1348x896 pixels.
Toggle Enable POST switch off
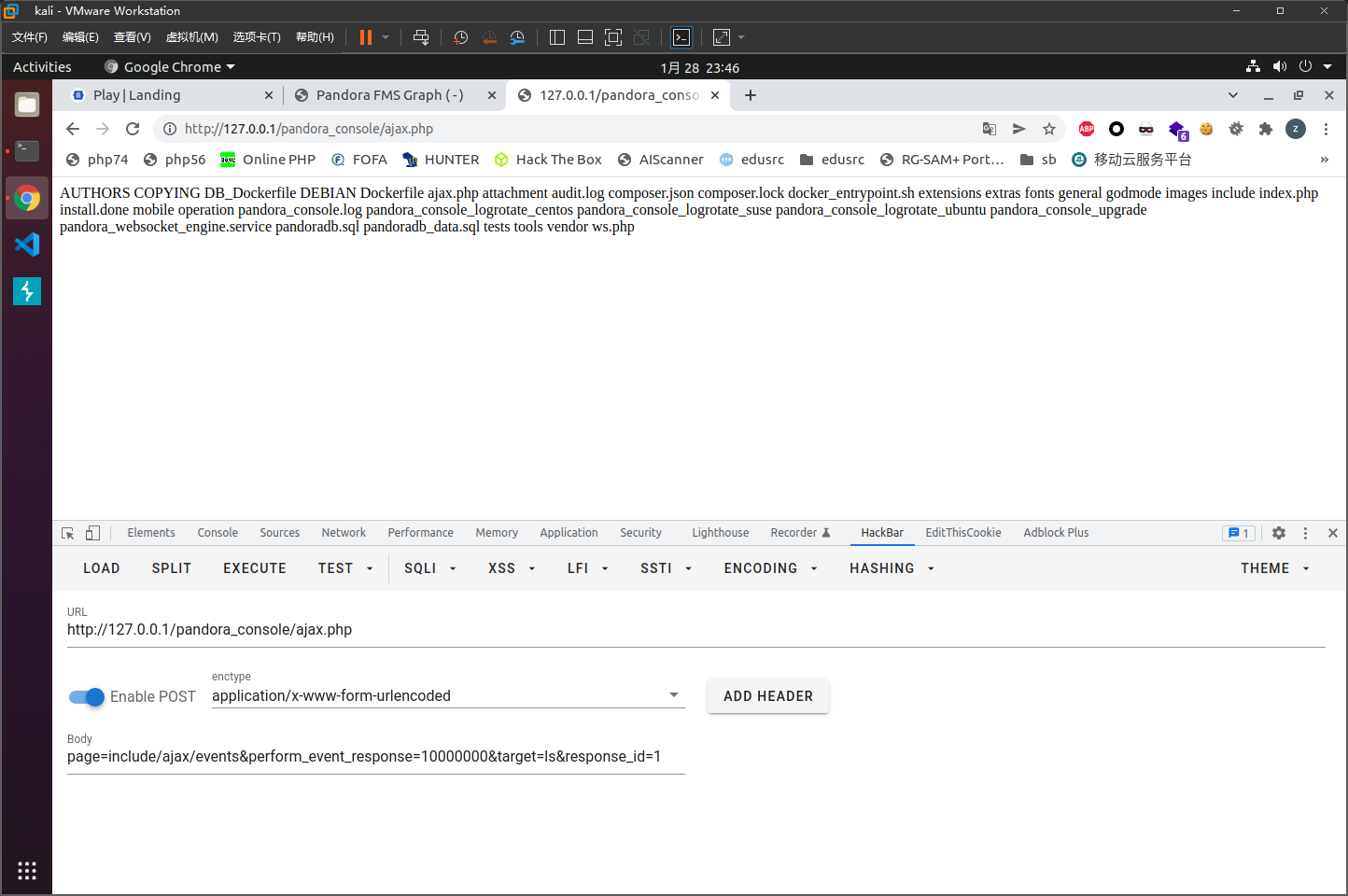pos(86,697)
